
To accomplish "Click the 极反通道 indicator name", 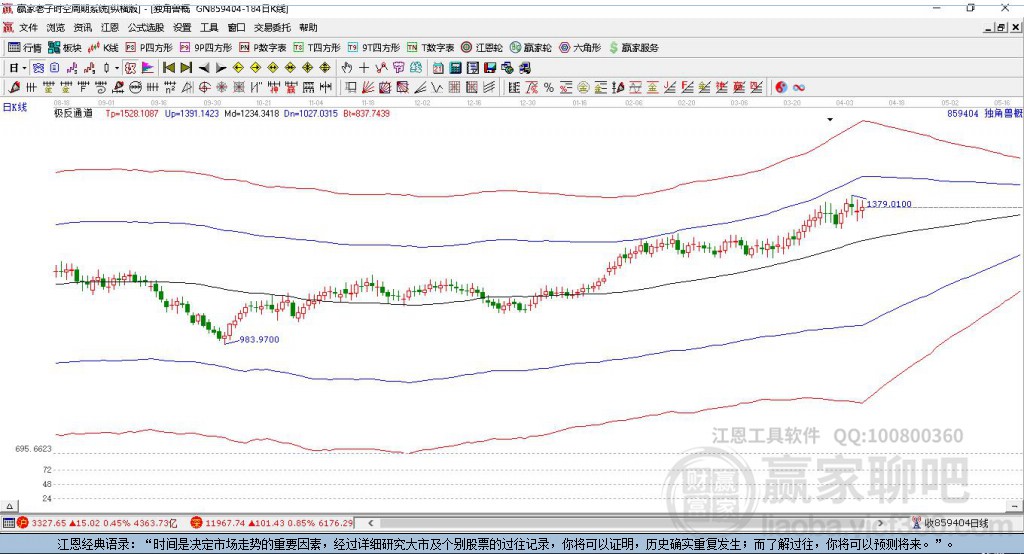I will [x=73, y=113].
